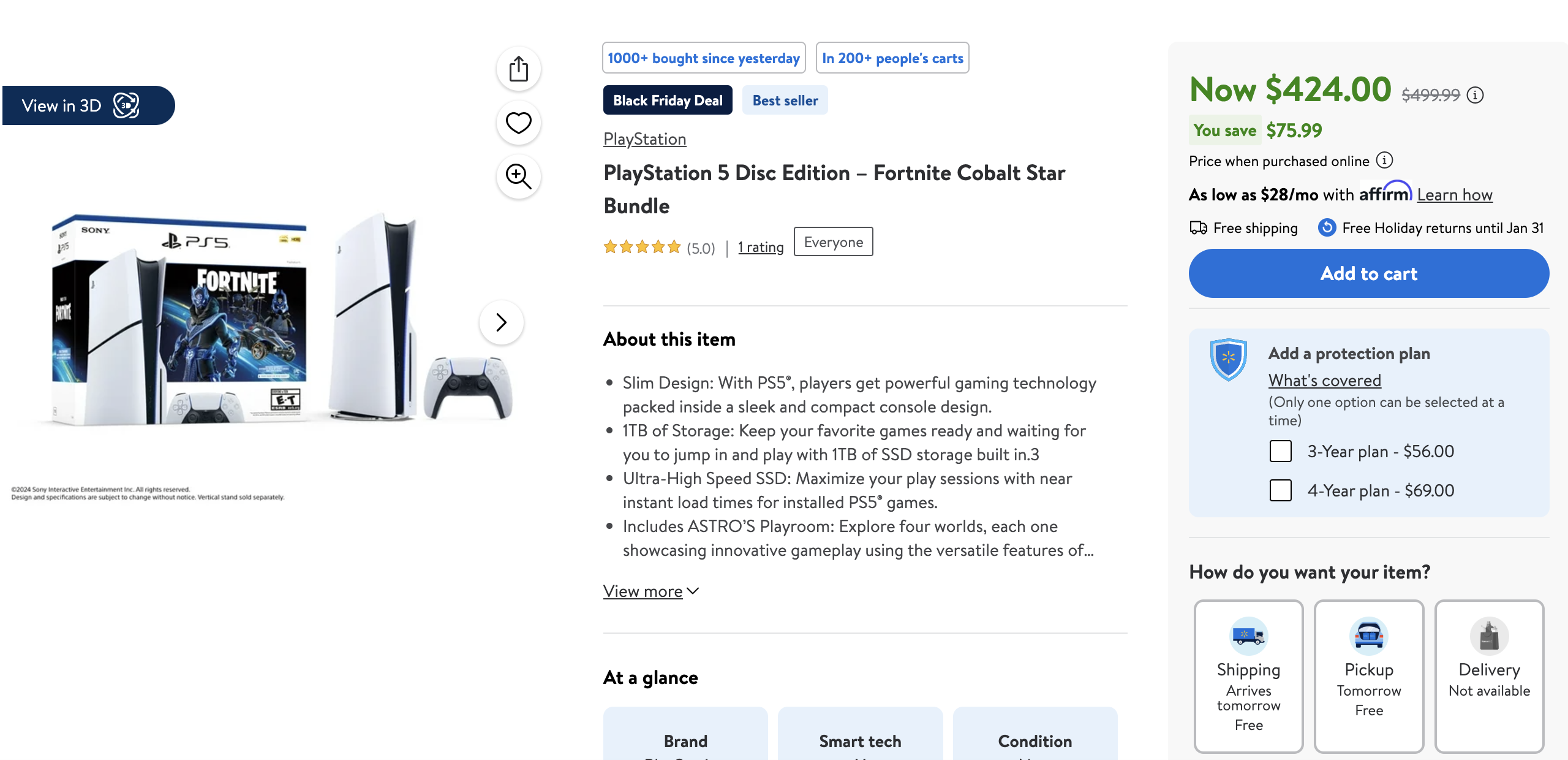Check the 3-Year plan protection checkbox
Image resolution: width=1568 pixels, height=760 pixels.
(1281, 451)
